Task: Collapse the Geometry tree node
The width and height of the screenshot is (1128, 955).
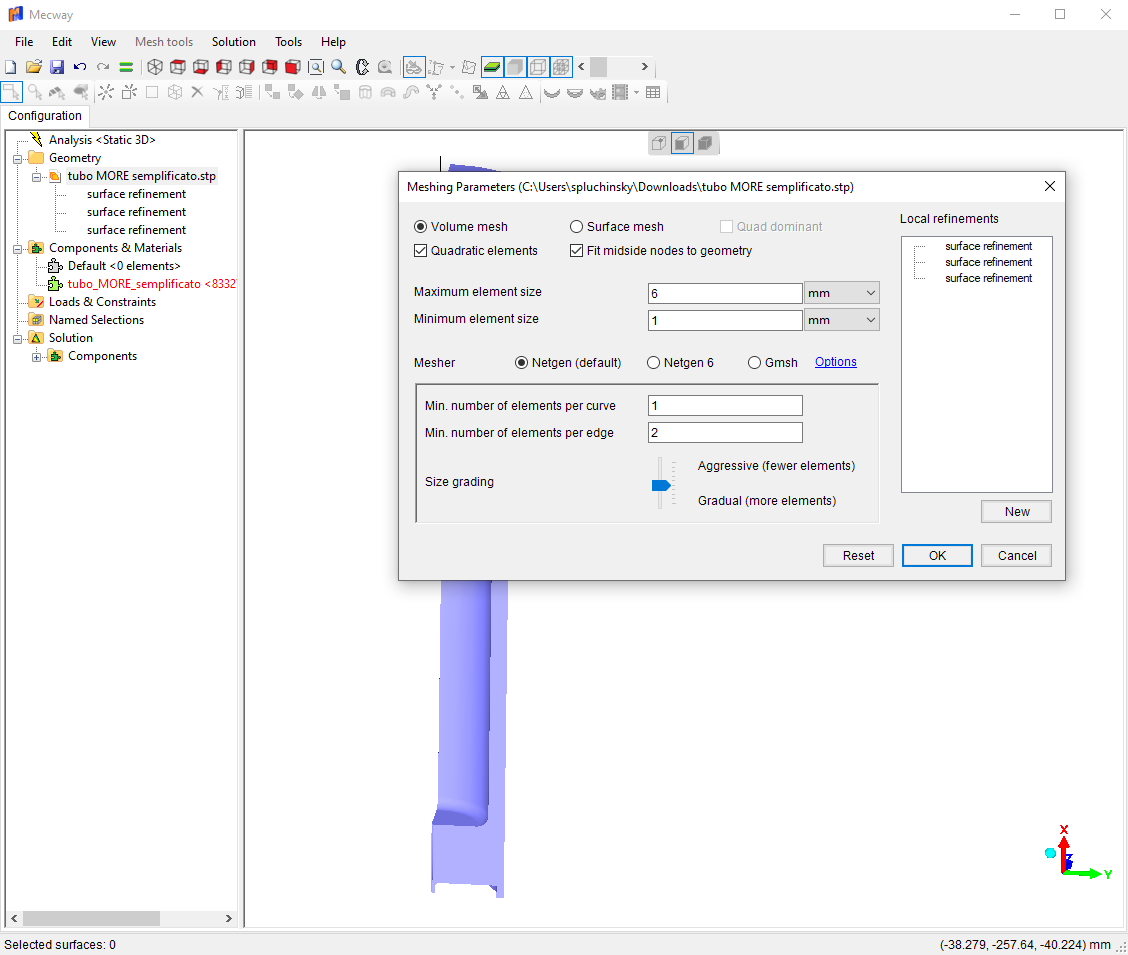Action: pyautogui.click(x=17, y=158)
